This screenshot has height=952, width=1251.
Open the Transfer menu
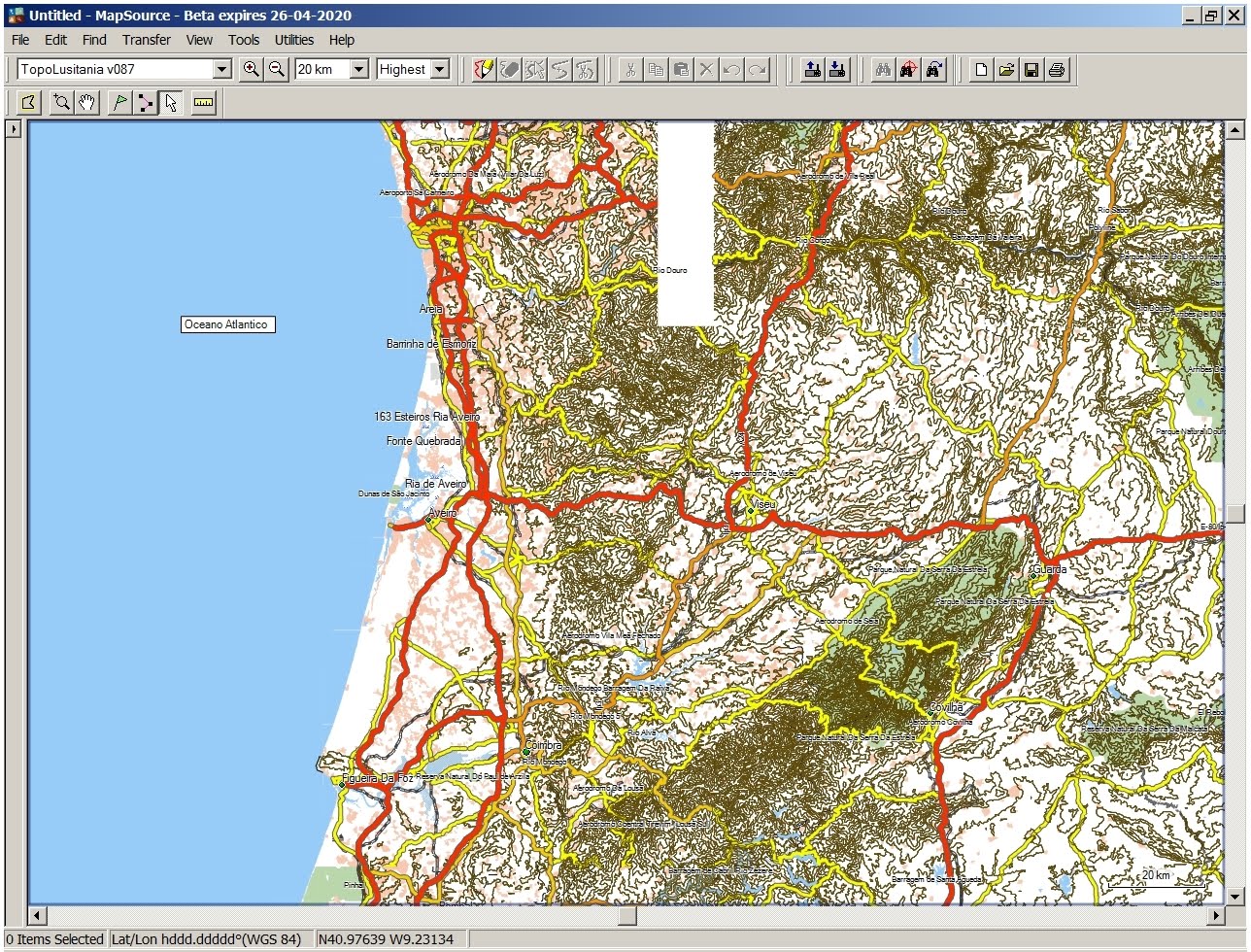[146, 40]
